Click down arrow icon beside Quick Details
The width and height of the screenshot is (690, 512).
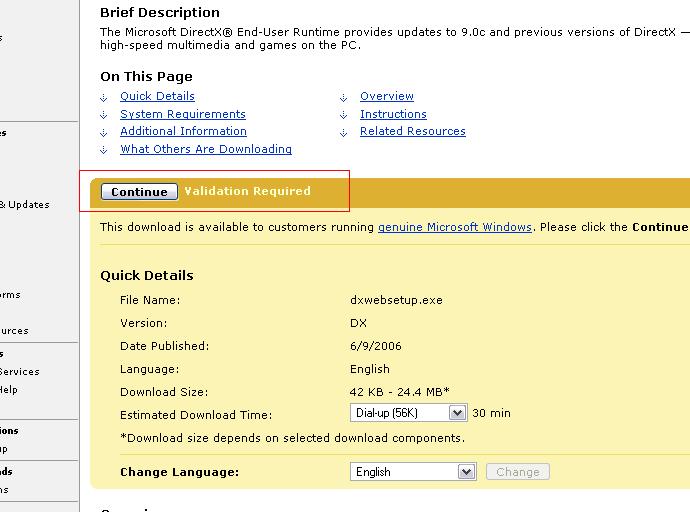[104, 97]
